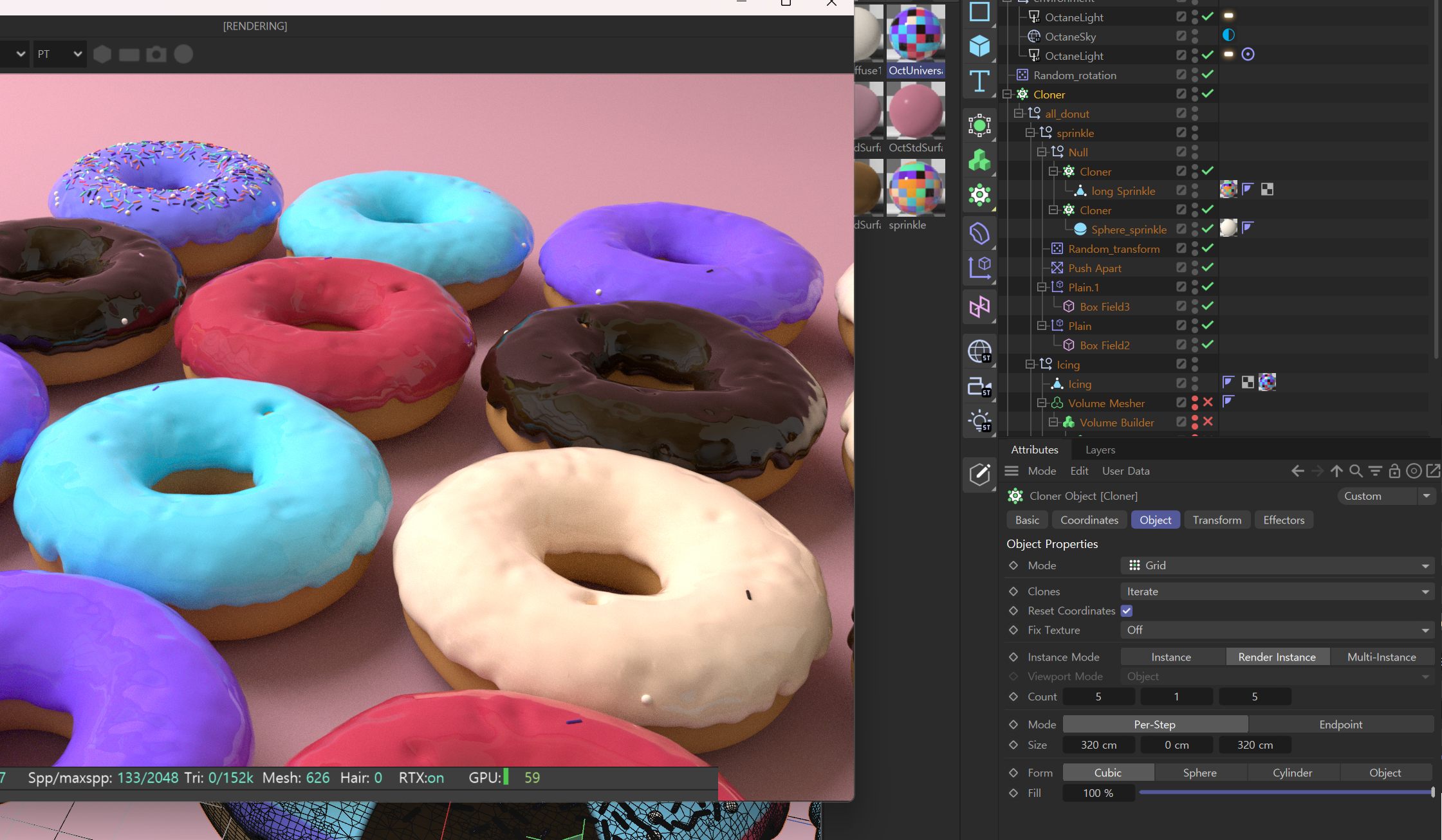Image resolution: width=1442 pixels, height=840 pixels.
Task: Open the Effectors tab
Action: (1284, 520)
